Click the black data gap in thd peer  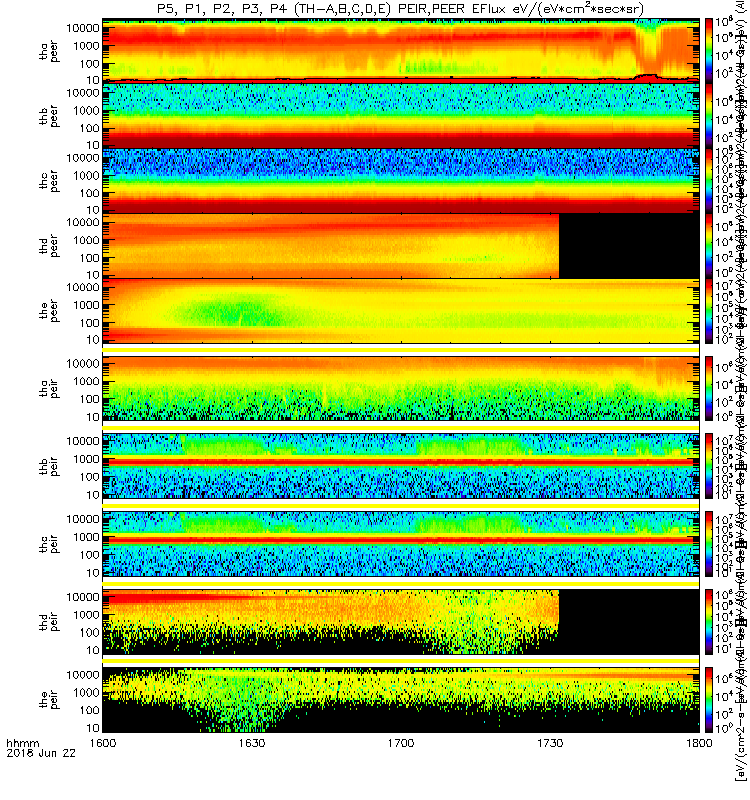click(629, 246)
